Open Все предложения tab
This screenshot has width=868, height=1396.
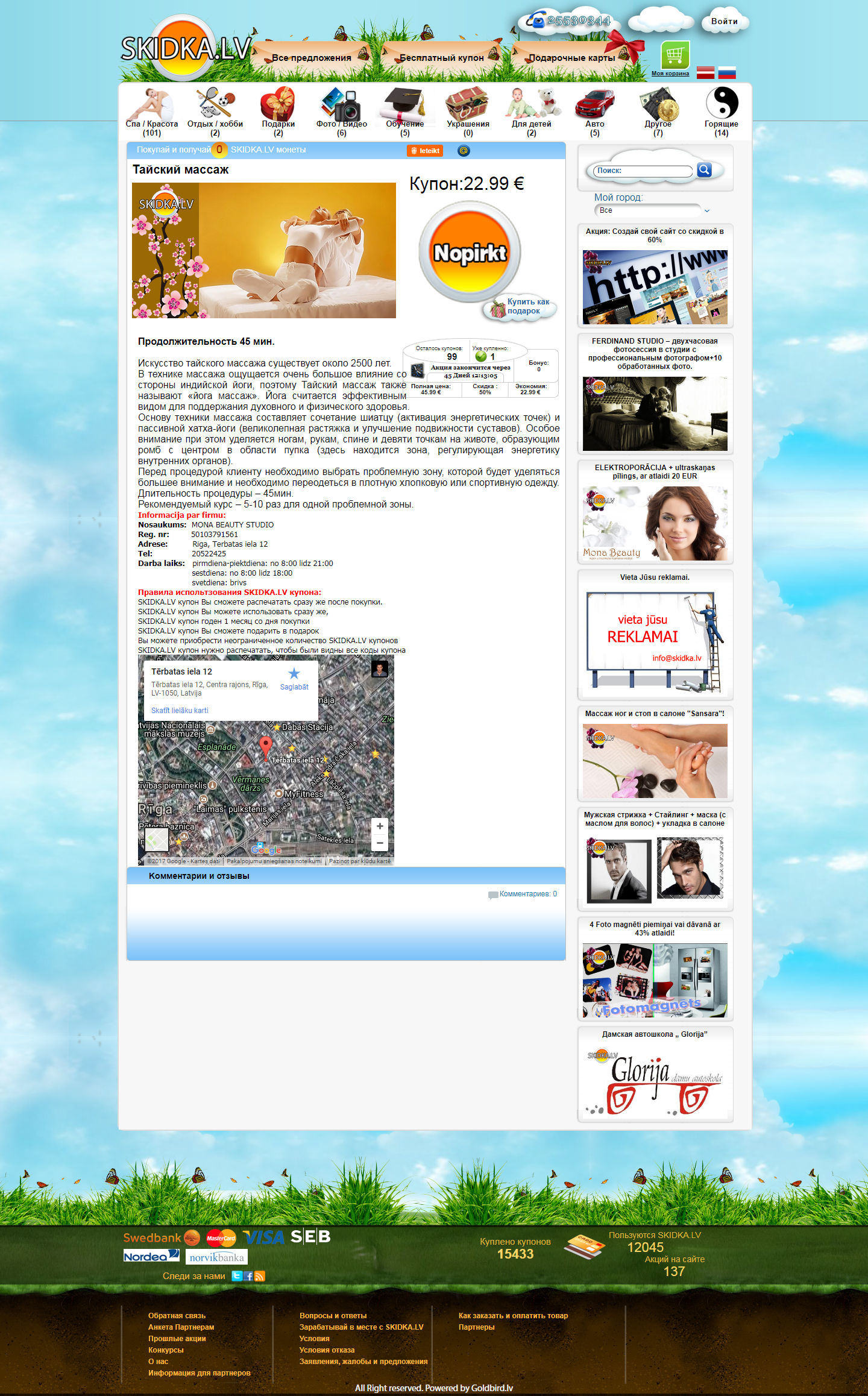[312, 58]
